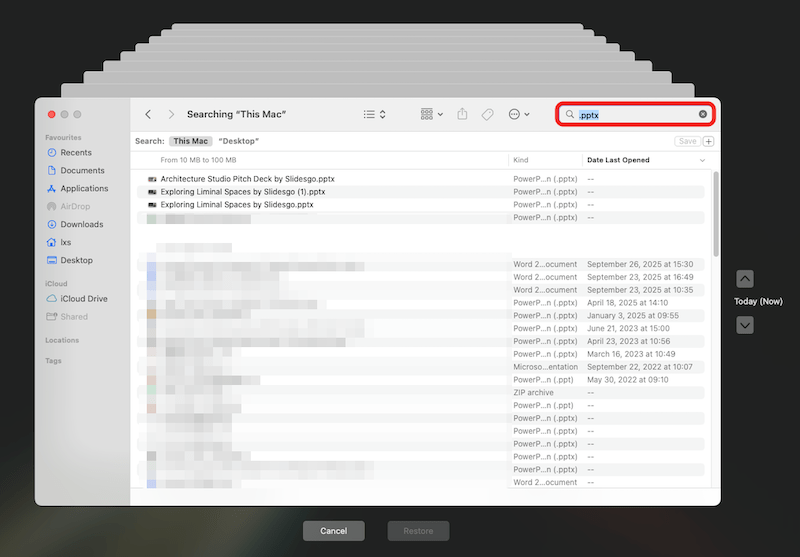Click the Tag icon in toolbar
800x557 pixels.
click(x=488, y=115)
